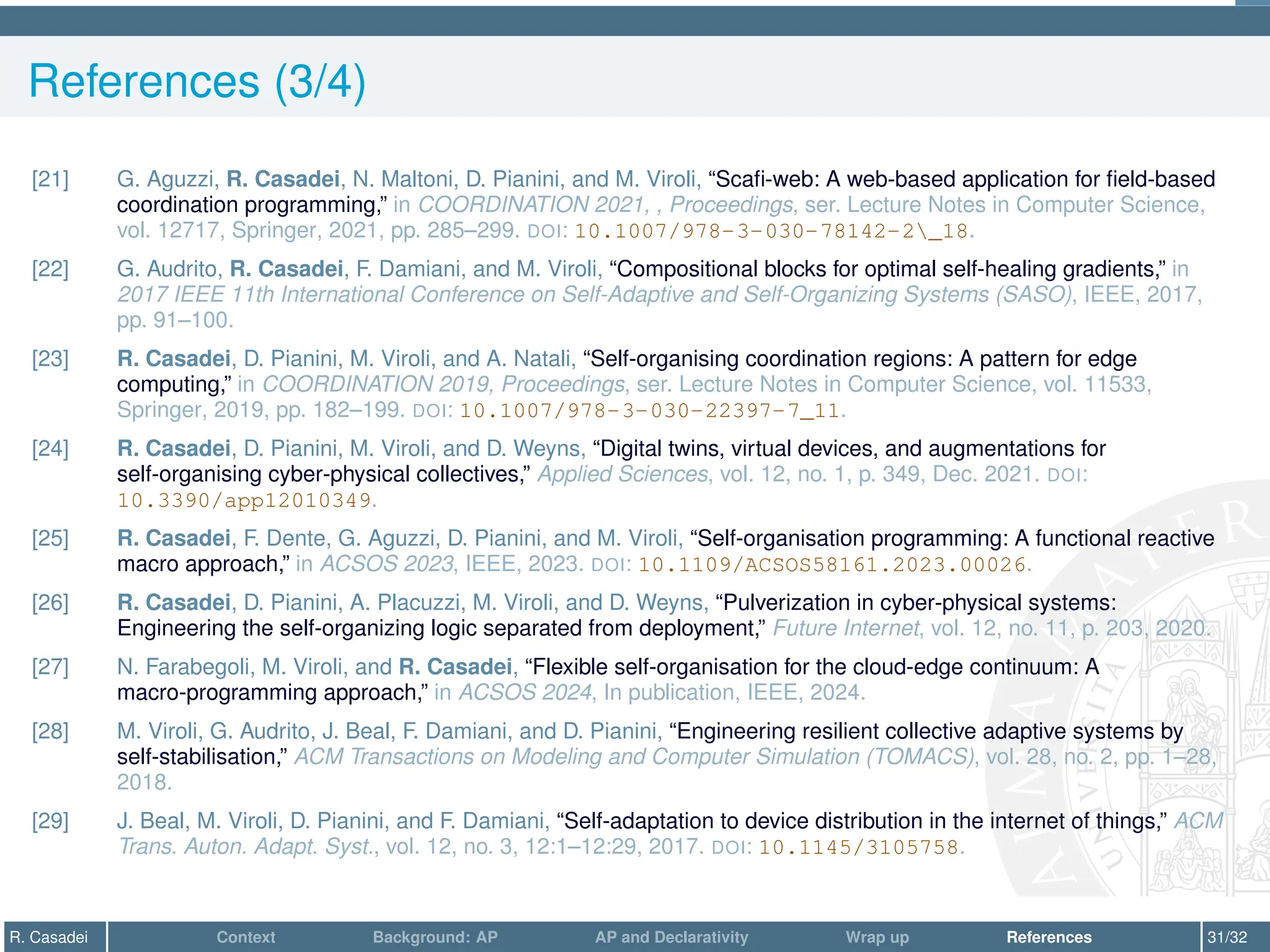This screenshot has height=952, width=1270.
Task: Select the References section tab
Action: tap(1049, 937)
